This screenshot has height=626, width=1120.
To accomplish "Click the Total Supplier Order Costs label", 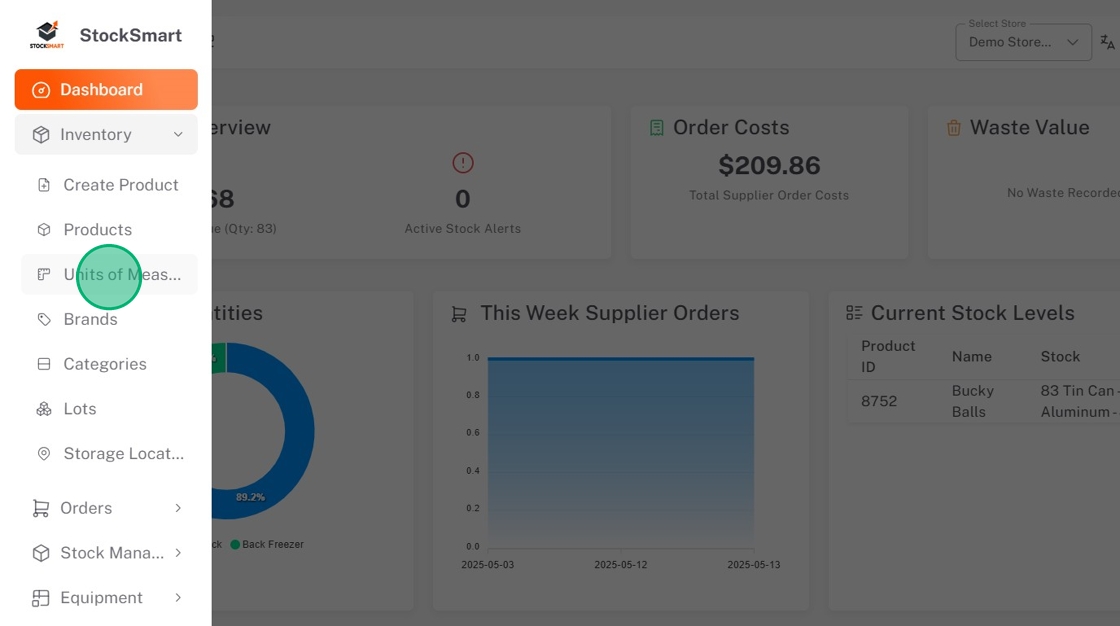I will click(x=769, y=195).
